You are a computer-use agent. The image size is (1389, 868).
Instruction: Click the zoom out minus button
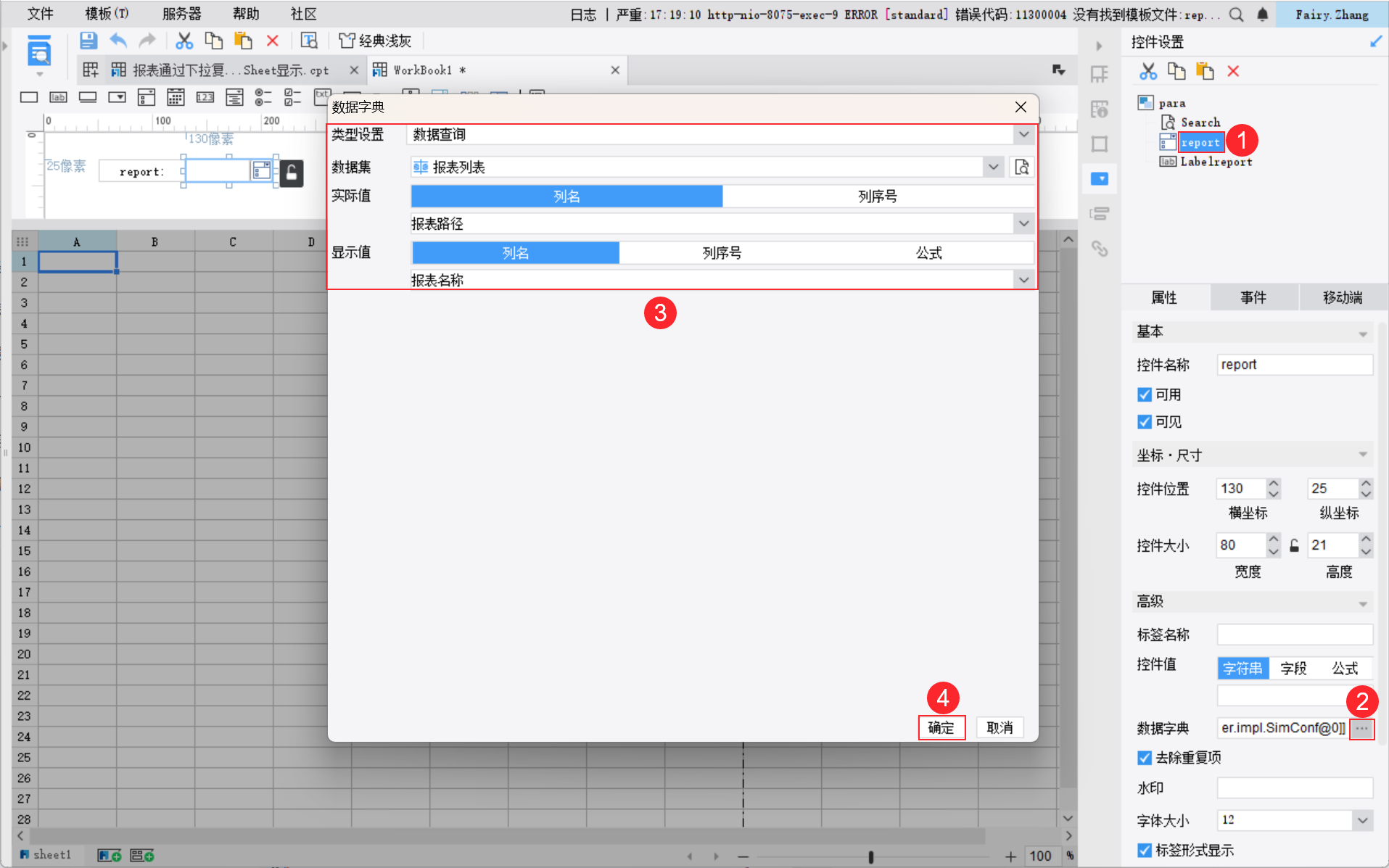pos(743,857)
